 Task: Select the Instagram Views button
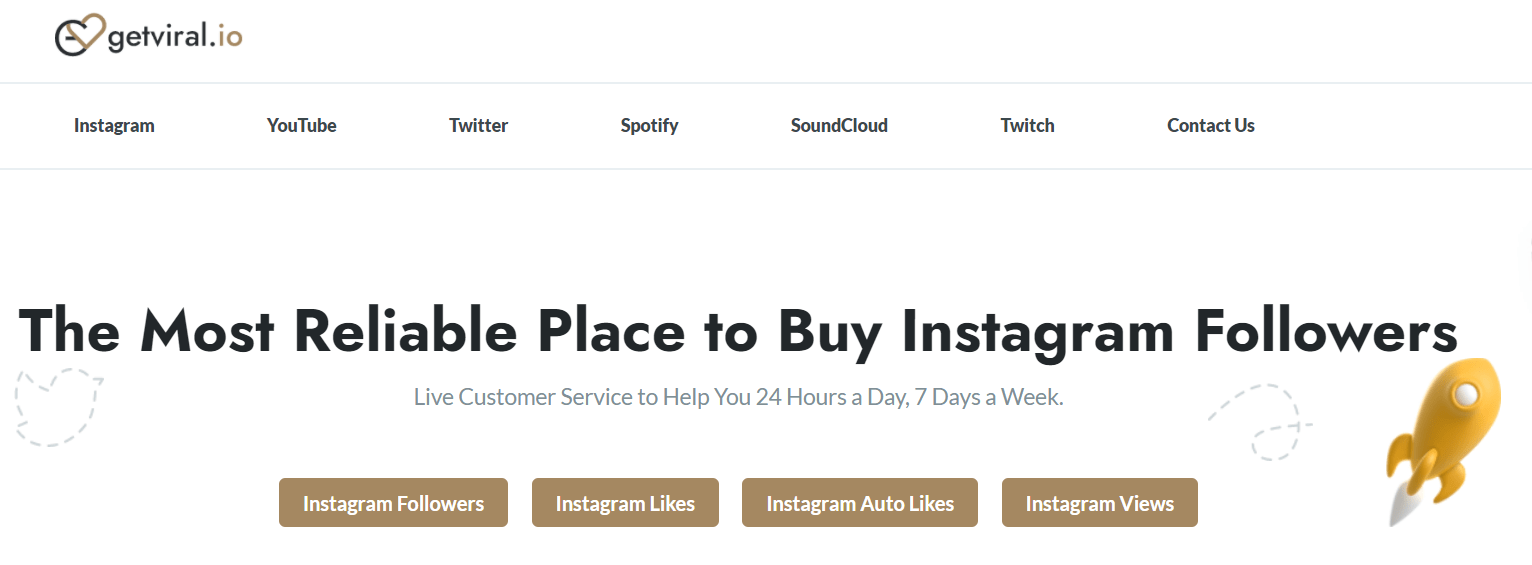(1099, 503)
